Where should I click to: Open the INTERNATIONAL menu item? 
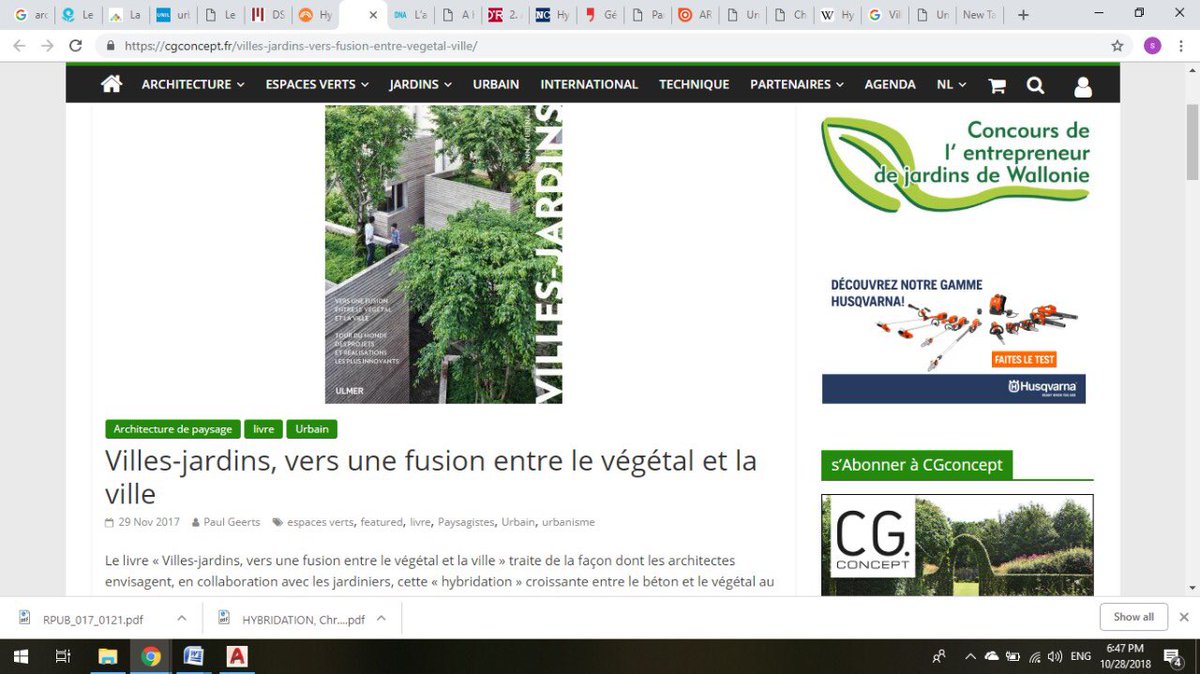[589, 85]
